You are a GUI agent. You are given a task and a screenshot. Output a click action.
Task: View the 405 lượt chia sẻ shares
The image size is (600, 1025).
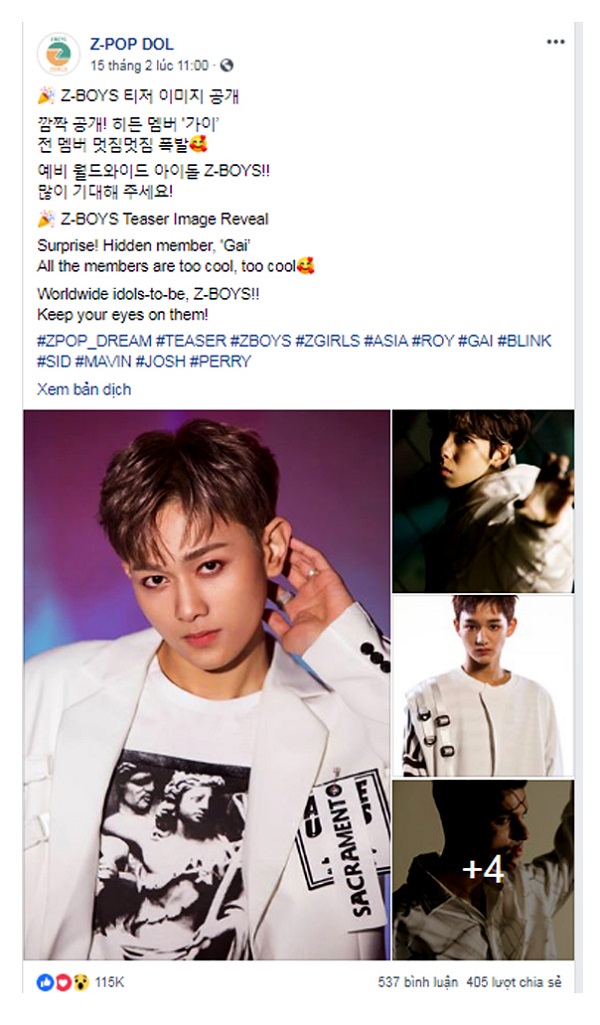[x=514, y=982]
